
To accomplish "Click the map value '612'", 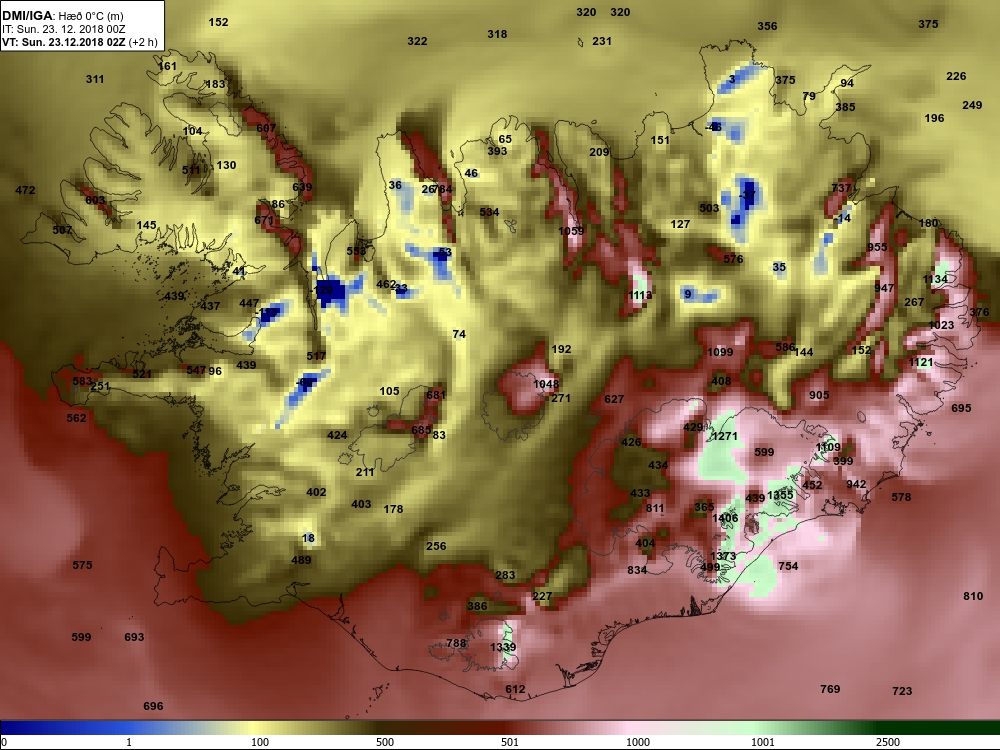I will [515, 689].
